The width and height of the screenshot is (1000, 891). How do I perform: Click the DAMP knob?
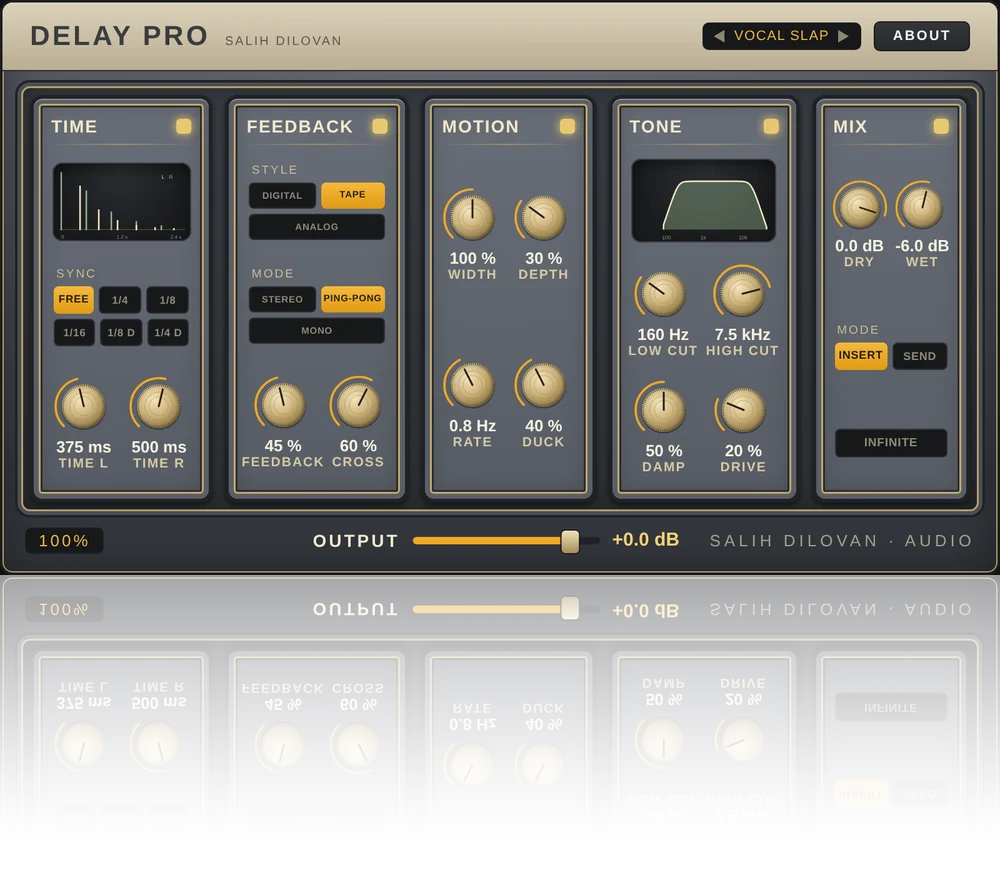coord(663,410)
